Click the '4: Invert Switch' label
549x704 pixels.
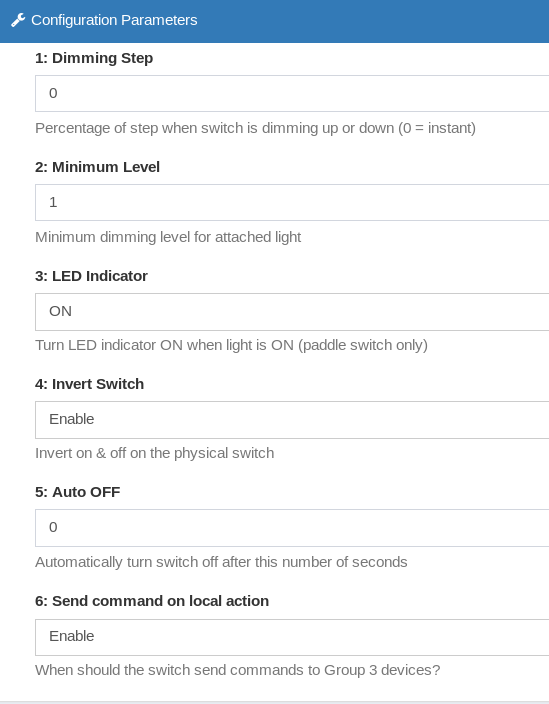[x=89, y=384]
